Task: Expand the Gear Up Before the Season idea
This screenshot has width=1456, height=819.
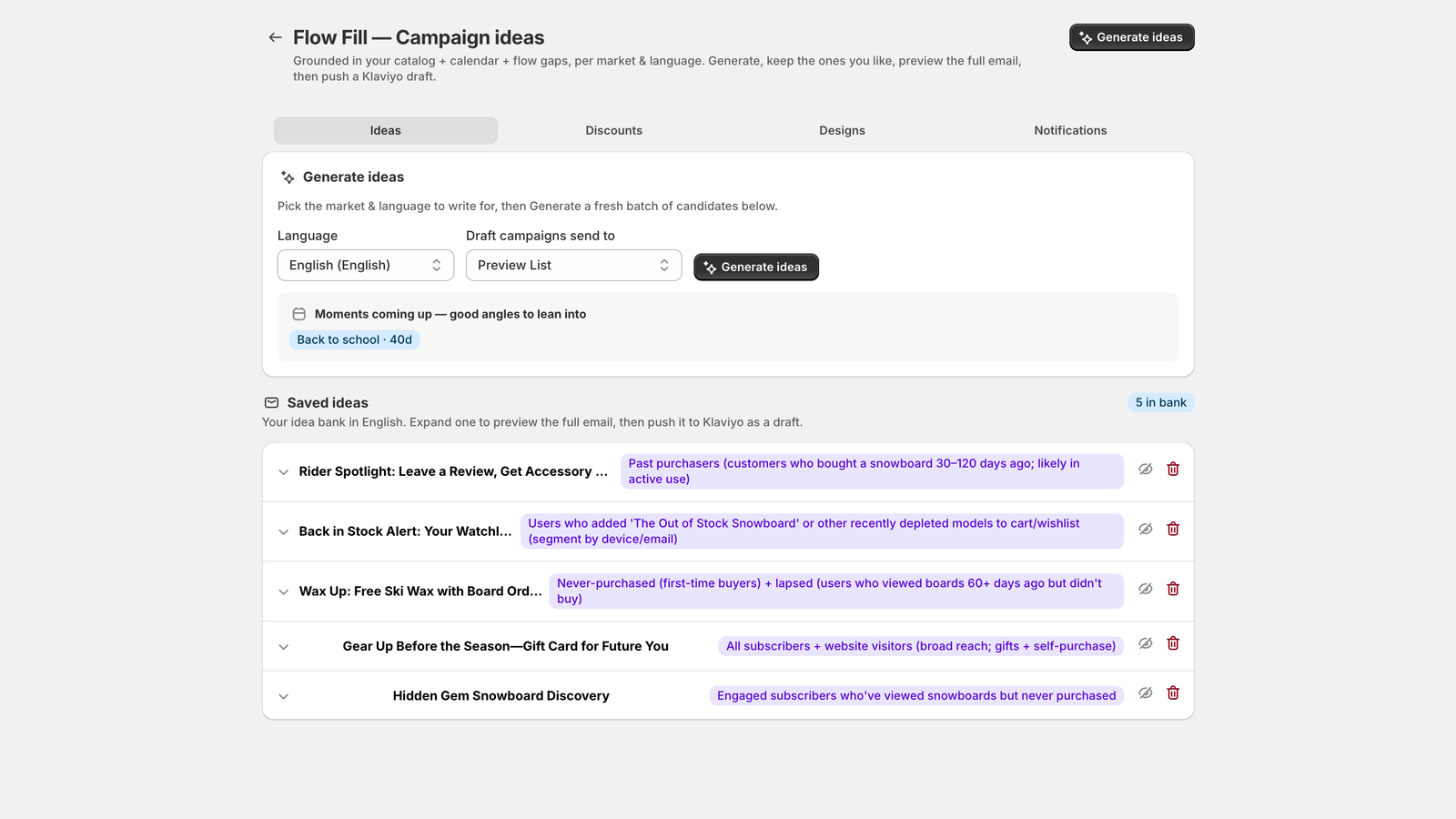Action: [x=283, y=647]
